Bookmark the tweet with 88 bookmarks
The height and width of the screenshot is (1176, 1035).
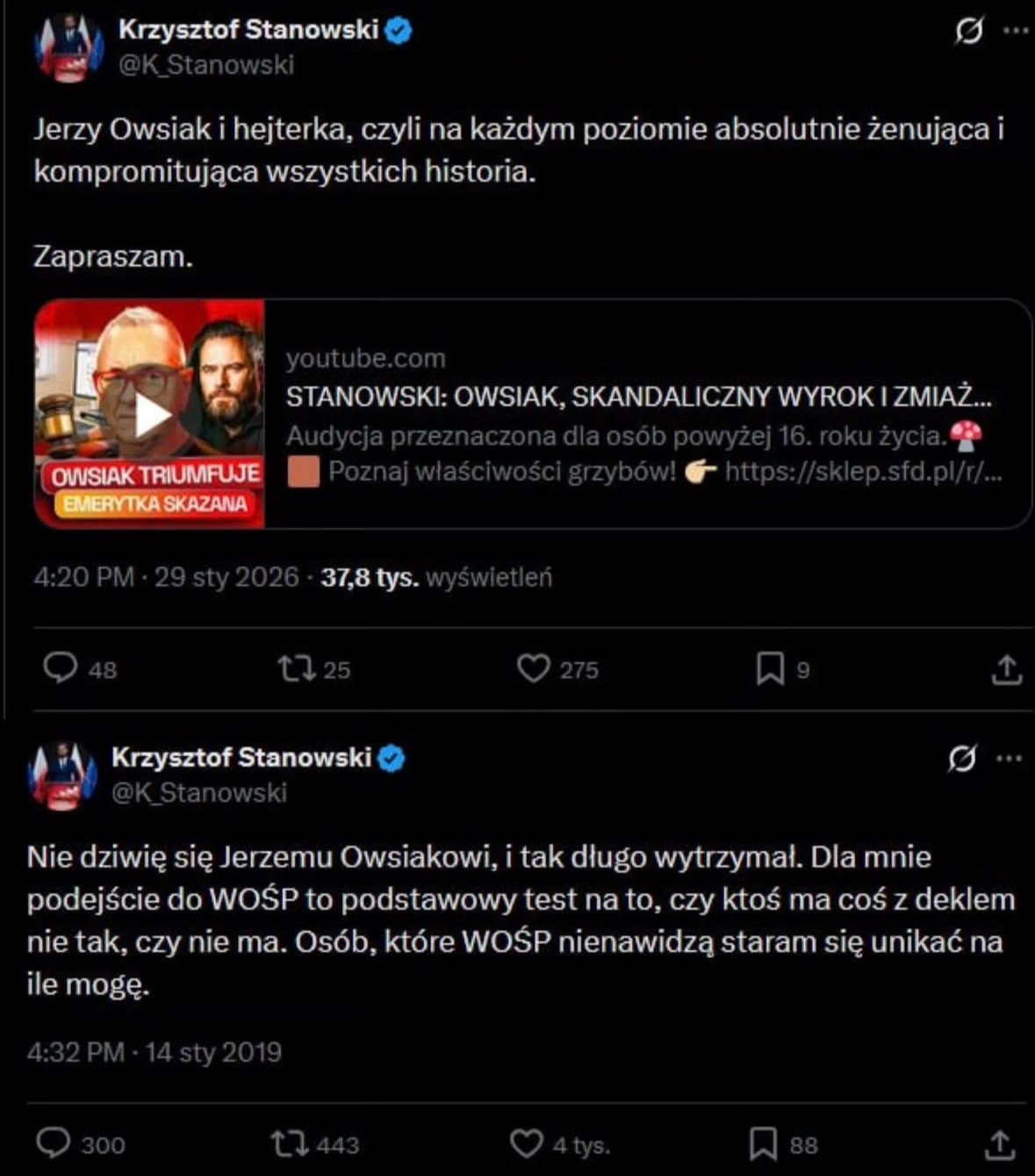[x=763, y=1144]
